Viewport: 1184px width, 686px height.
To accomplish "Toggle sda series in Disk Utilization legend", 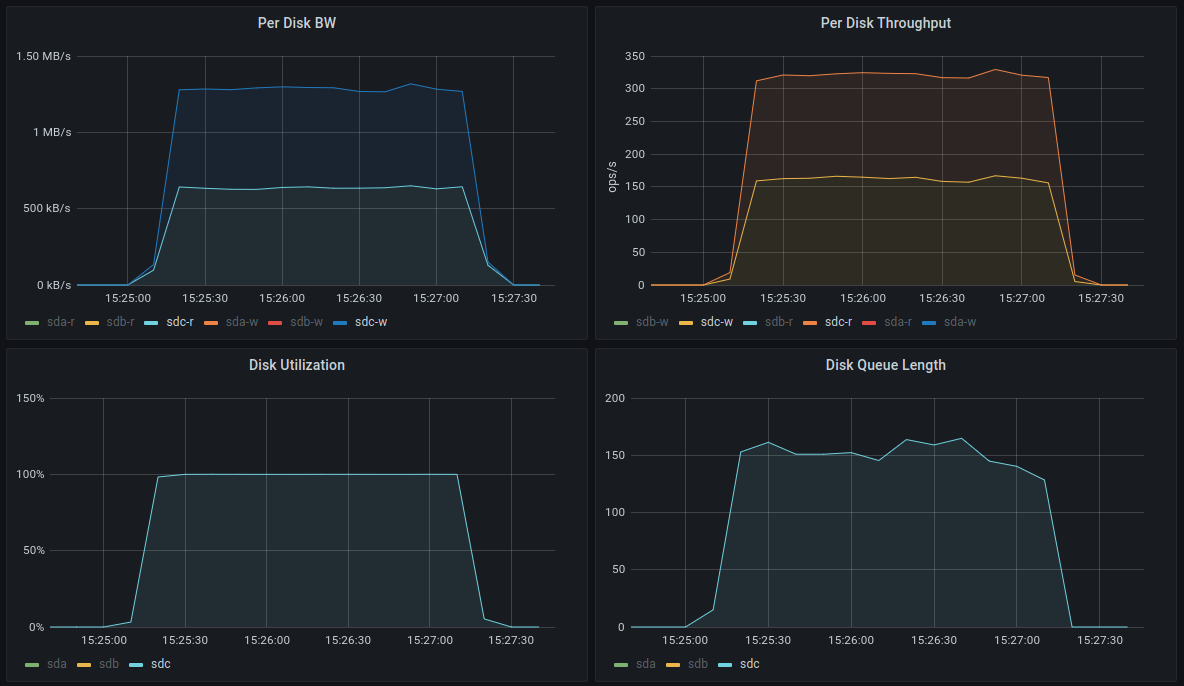I will [x=57, y=664].
